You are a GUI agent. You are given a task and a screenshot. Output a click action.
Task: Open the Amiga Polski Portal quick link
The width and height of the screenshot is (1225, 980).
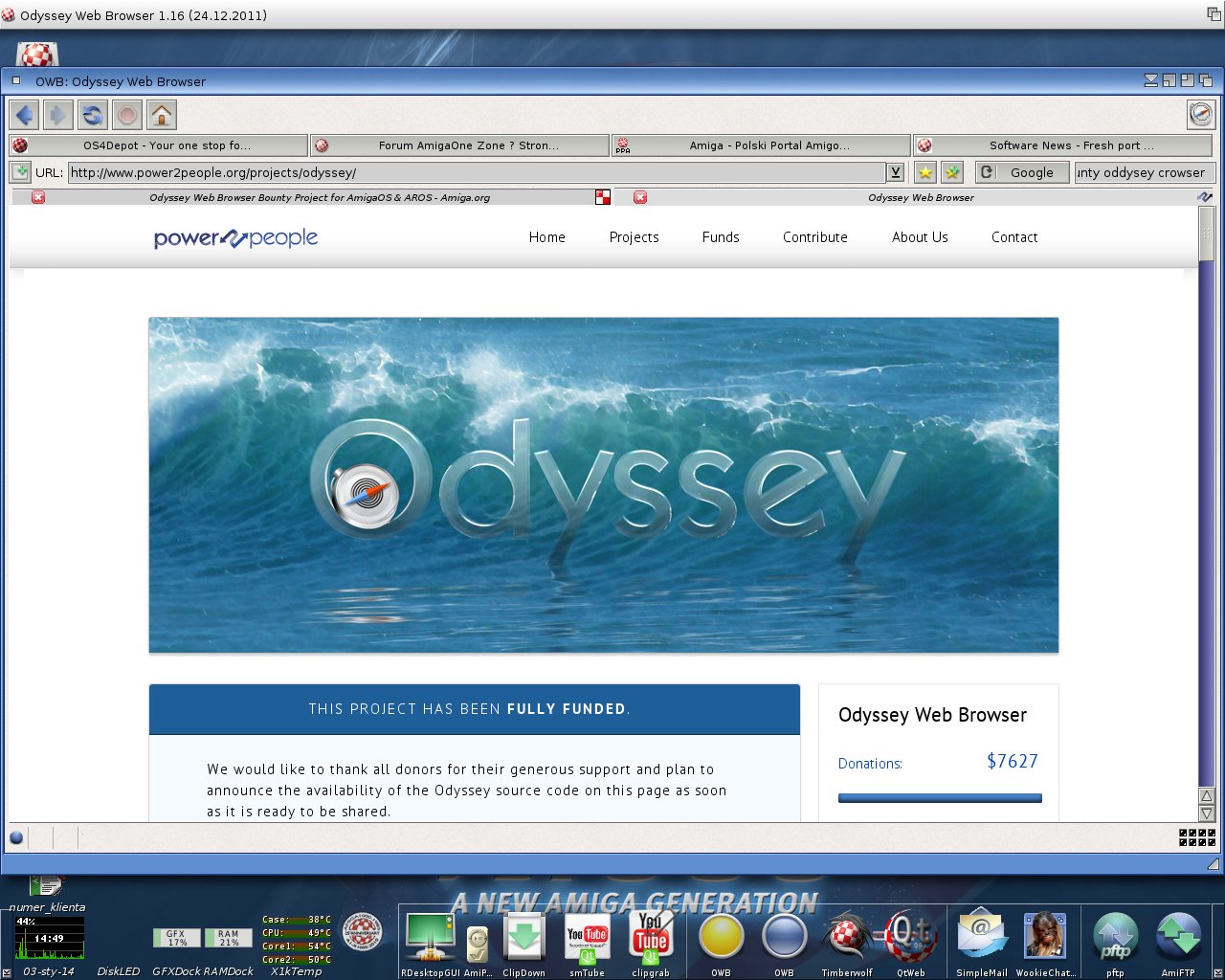point(761,145)
